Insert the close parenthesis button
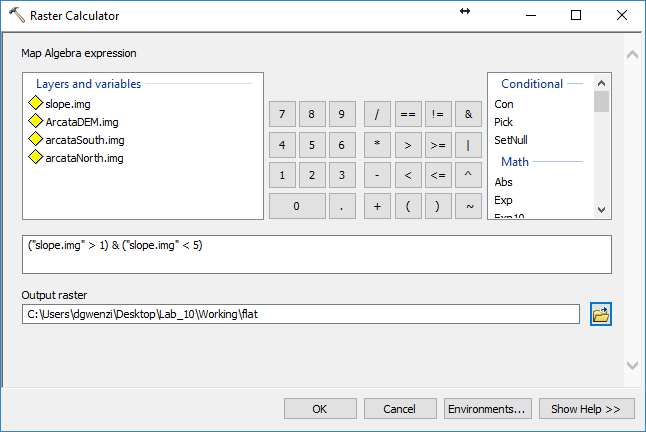This screenshot has width=646, height=432. [438, 206]
